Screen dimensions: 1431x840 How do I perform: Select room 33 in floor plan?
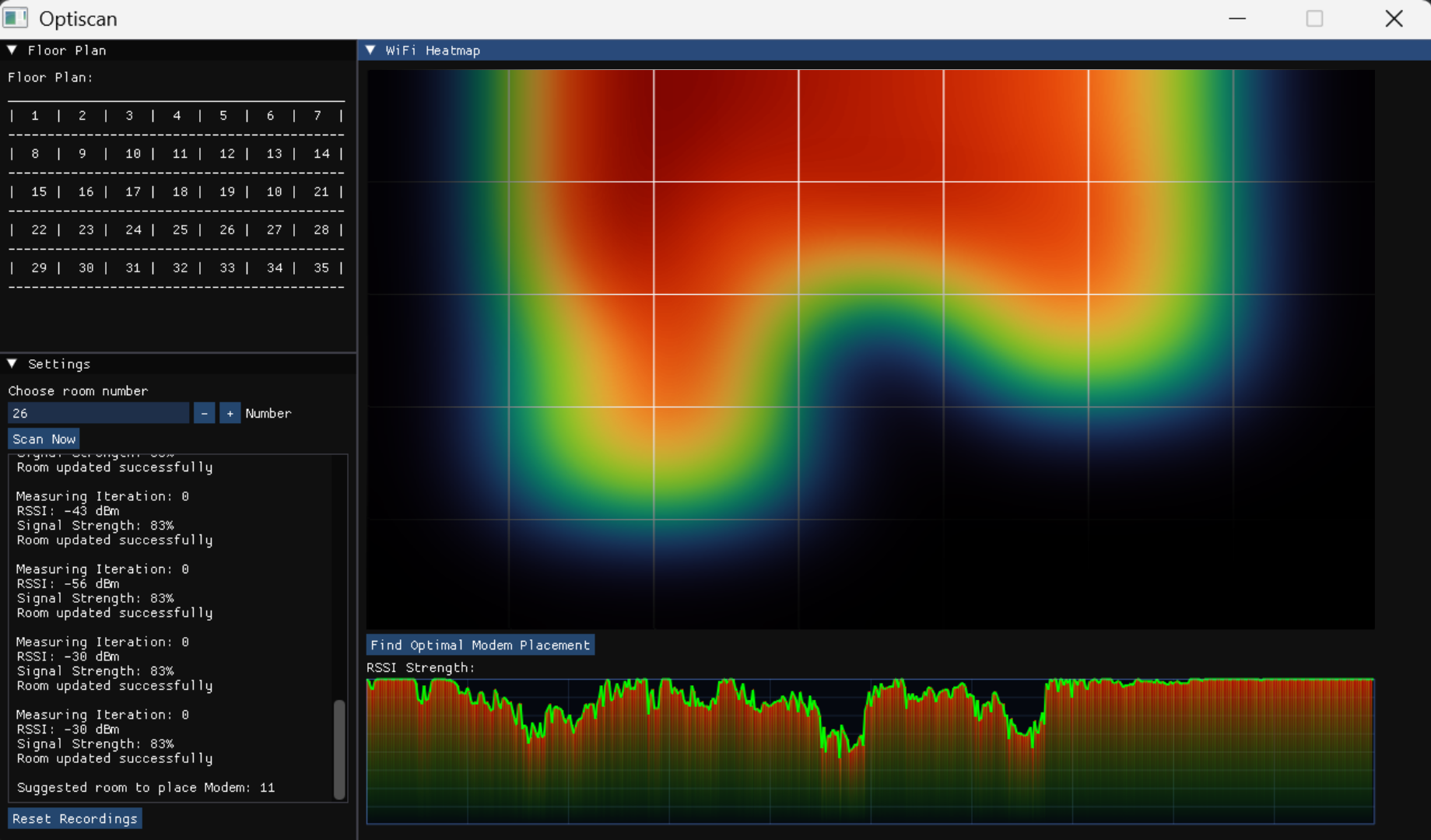(226, 268)
